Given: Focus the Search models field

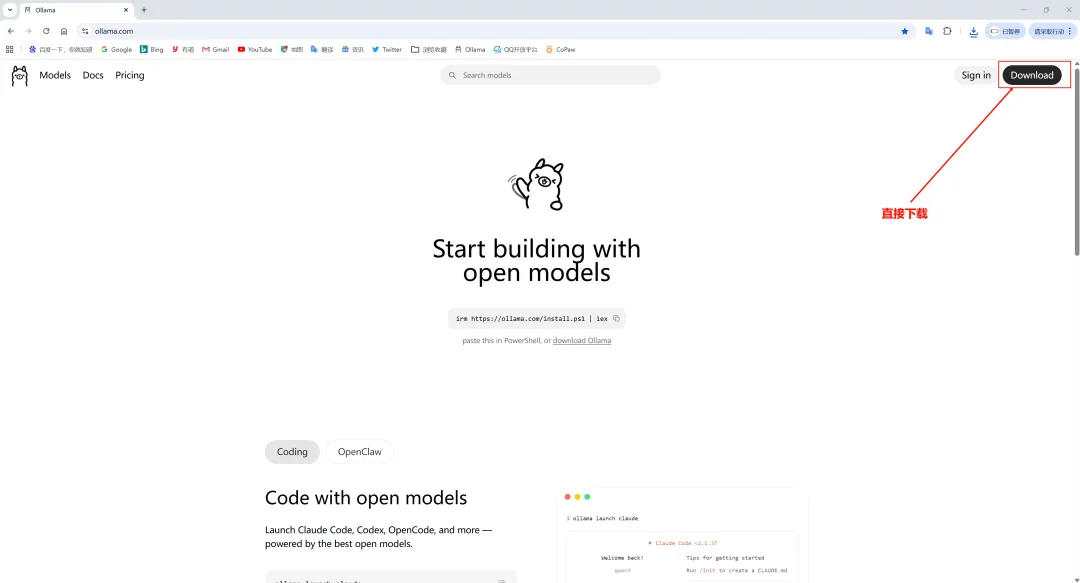Looking at the screenshot, I should click(550, 75).
